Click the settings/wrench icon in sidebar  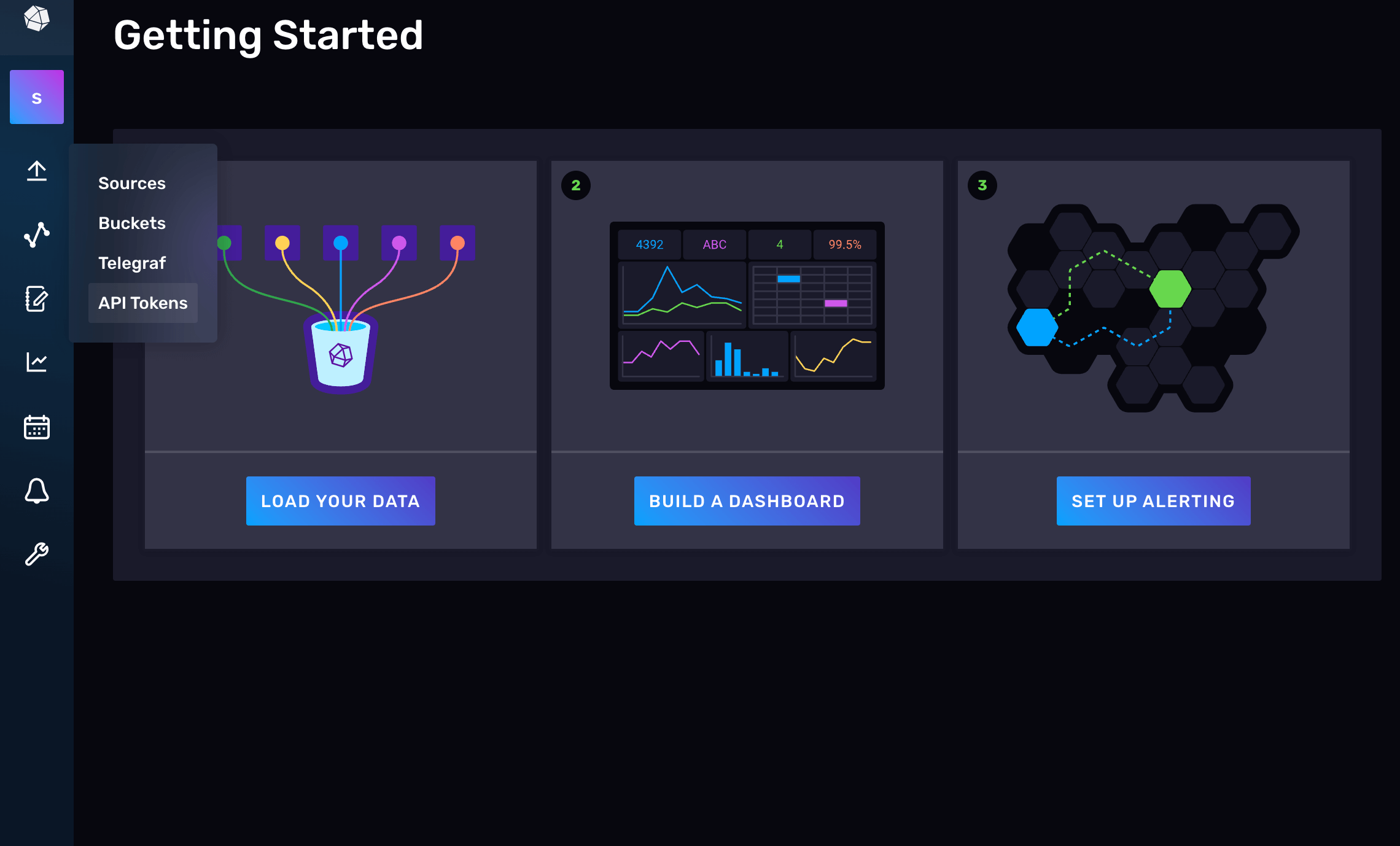click(36, 553)
